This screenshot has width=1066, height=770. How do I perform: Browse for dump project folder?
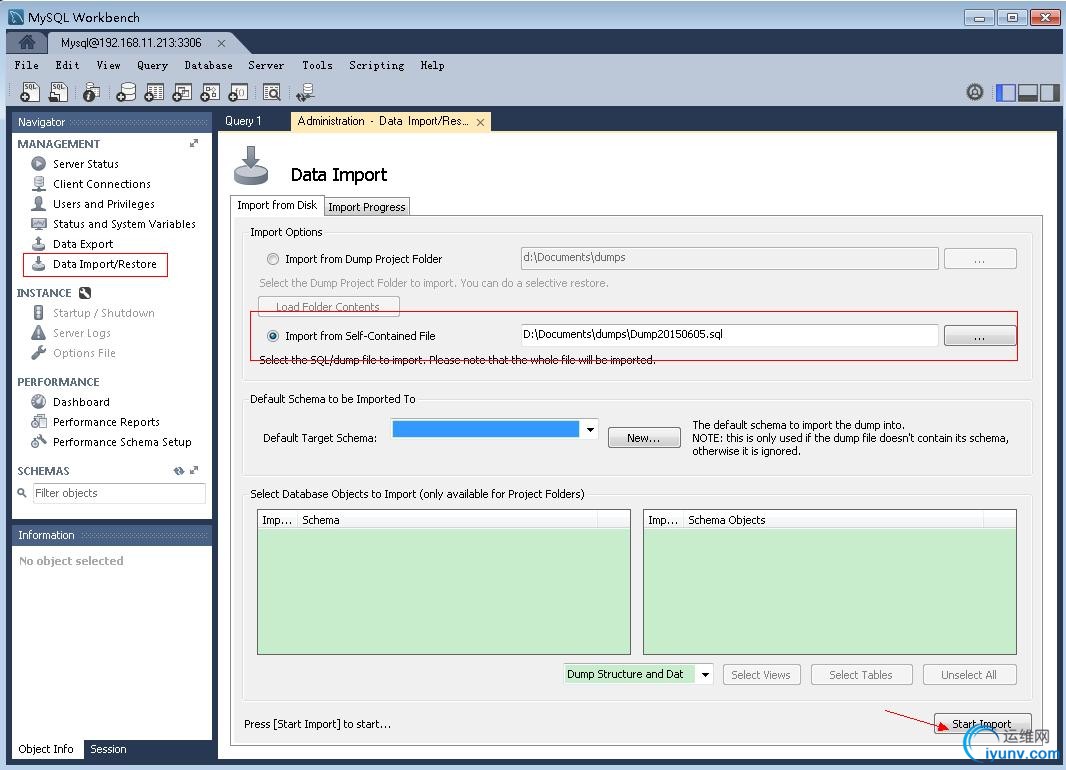[x=980, y=259]
